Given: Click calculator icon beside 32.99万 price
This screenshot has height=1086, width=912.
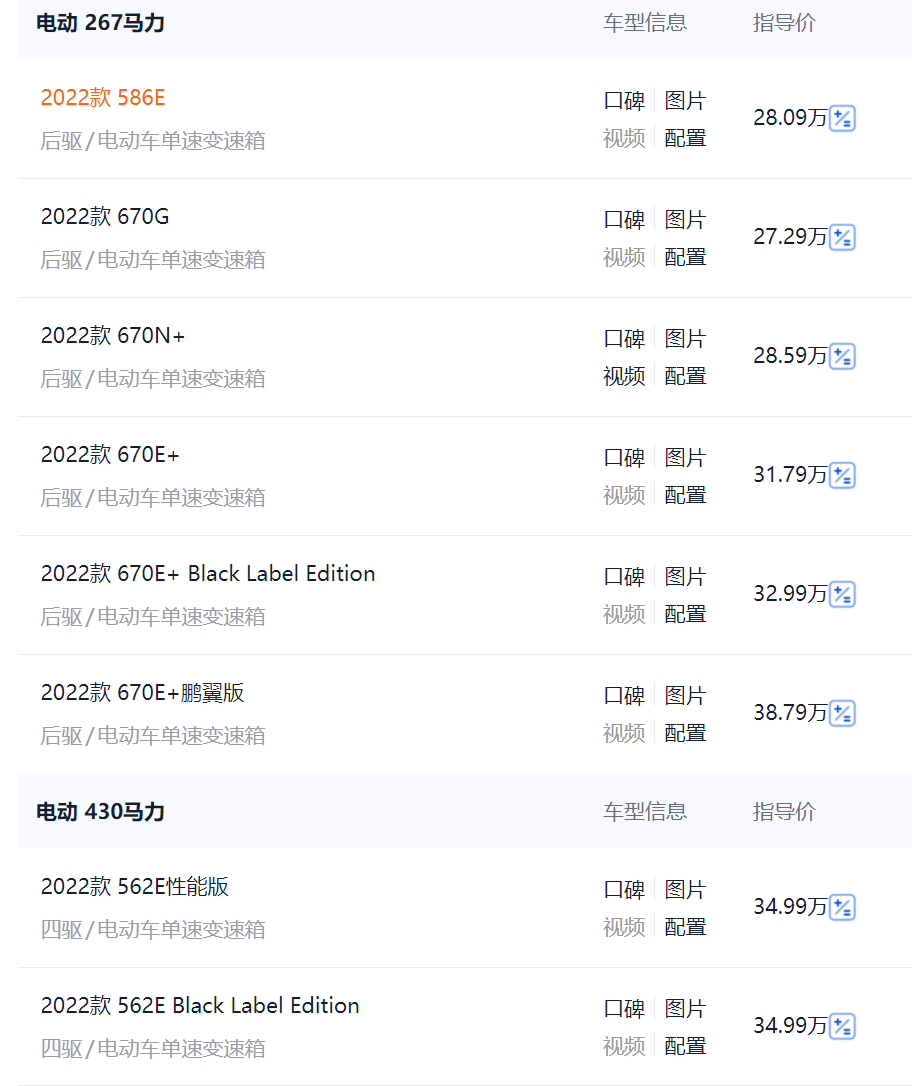Looking at the screenshot, I should tap(842, 595).
